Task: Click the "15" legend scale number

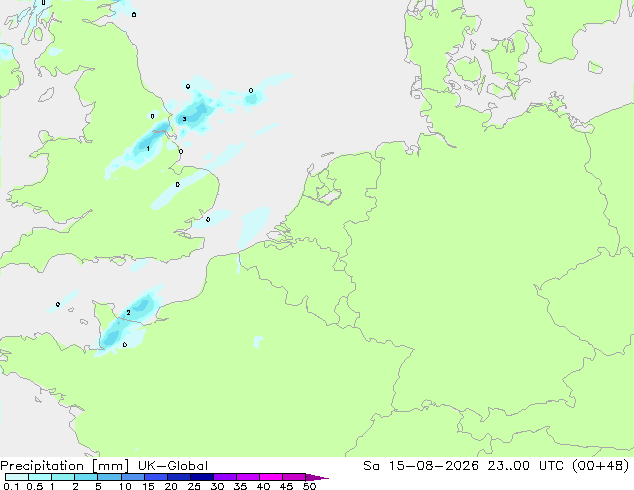Action: coord(148,486)
